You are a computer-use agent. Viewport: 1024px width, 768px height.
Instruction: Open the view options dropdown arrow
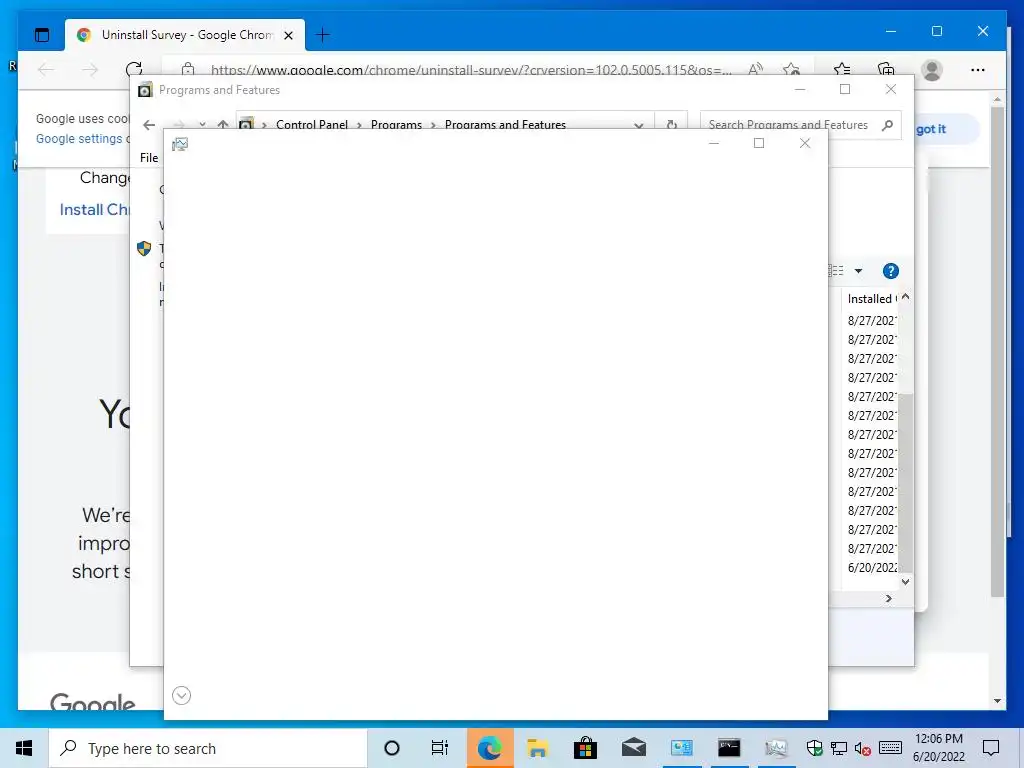(858, 270)
